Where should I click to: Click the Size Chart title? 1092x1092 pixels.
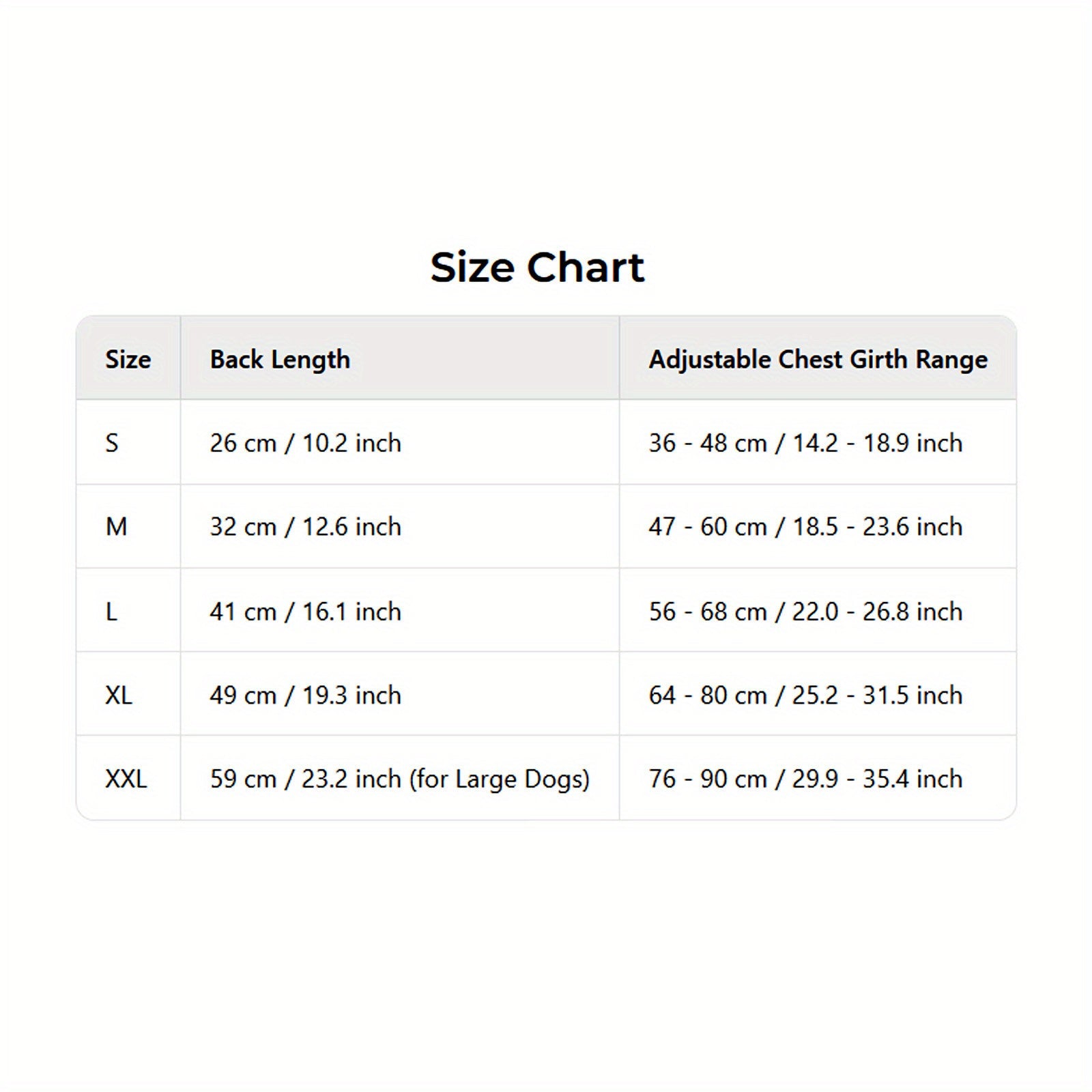(537, 267)
